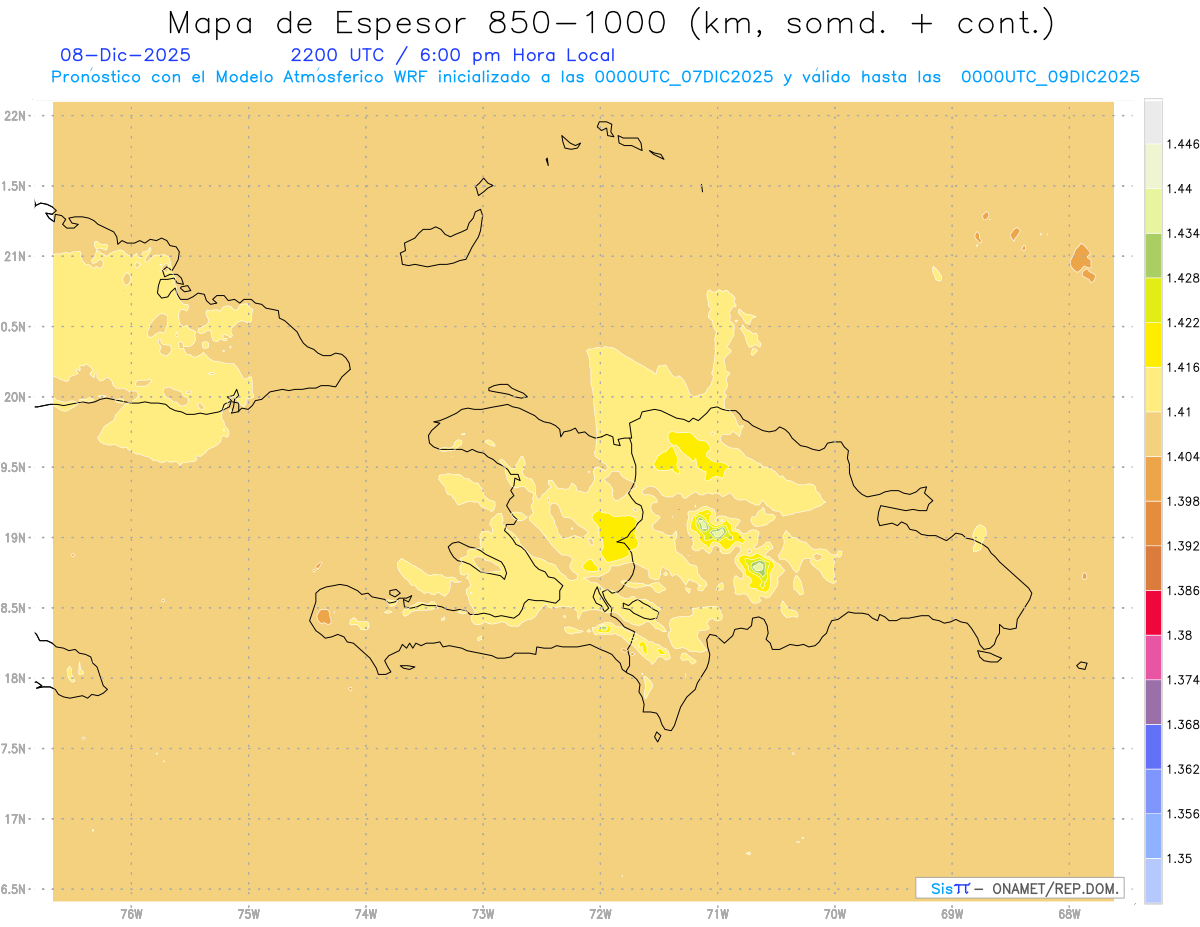The width and height of the screenshot is (1200, 927).
Task: Click the colorbar value 1.386
Action: click(x=1183, y=590)
